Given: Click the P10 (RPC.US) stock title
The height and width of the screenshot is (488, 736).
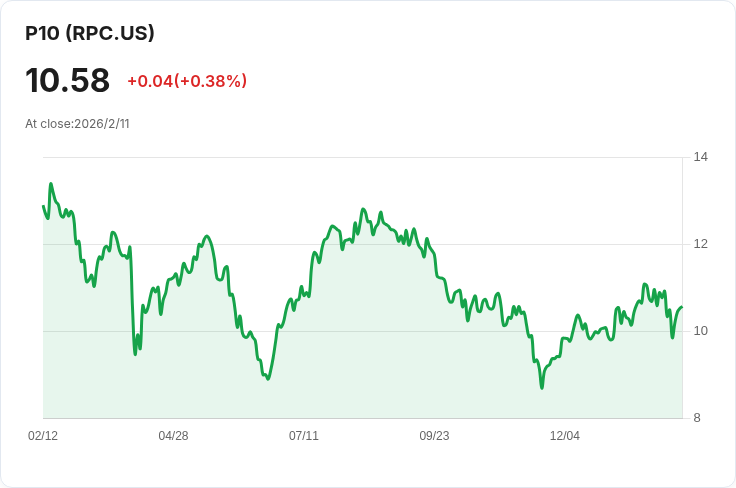Looking at the screenshot, I should click(90, 33).
